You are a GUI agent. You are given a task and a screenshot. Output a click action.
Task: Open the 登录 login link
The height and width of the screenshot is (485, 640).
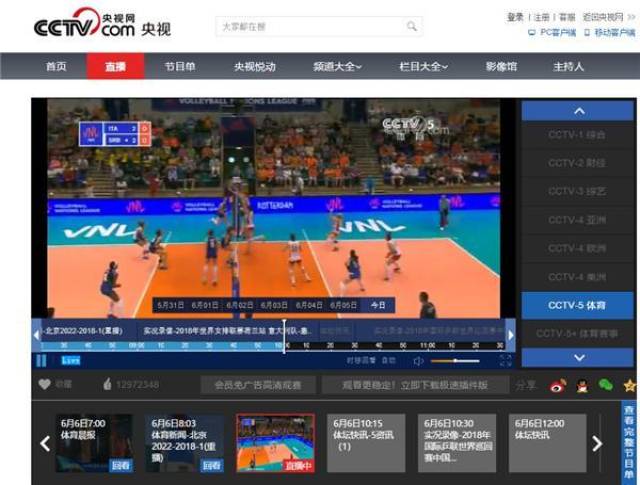coord(515,17)
